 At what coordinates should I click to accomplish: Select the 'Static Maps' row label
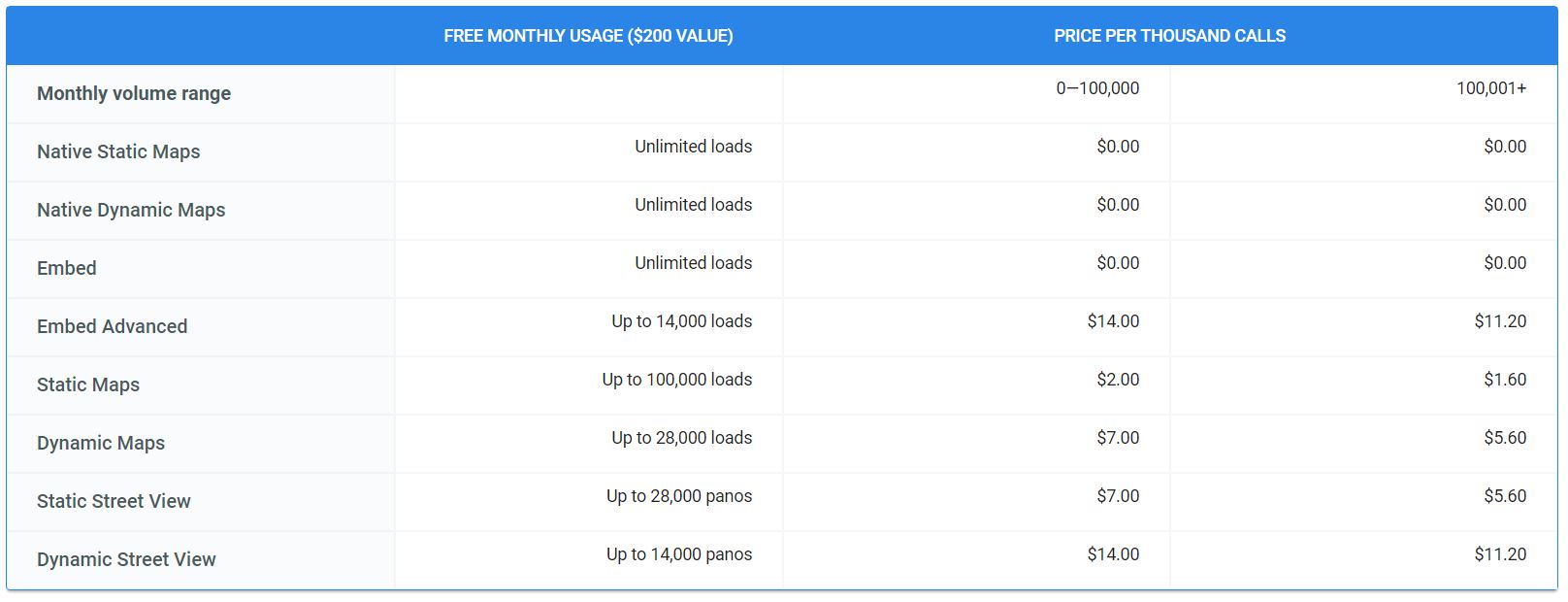[88, 385]
